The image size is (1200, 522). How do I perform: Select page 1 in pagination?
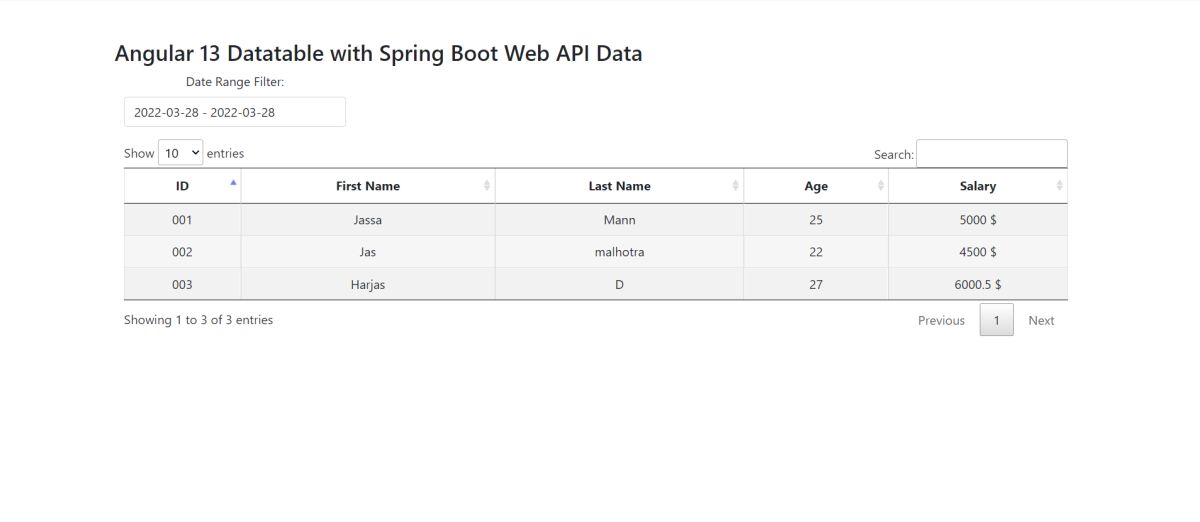tap(996, 320)
